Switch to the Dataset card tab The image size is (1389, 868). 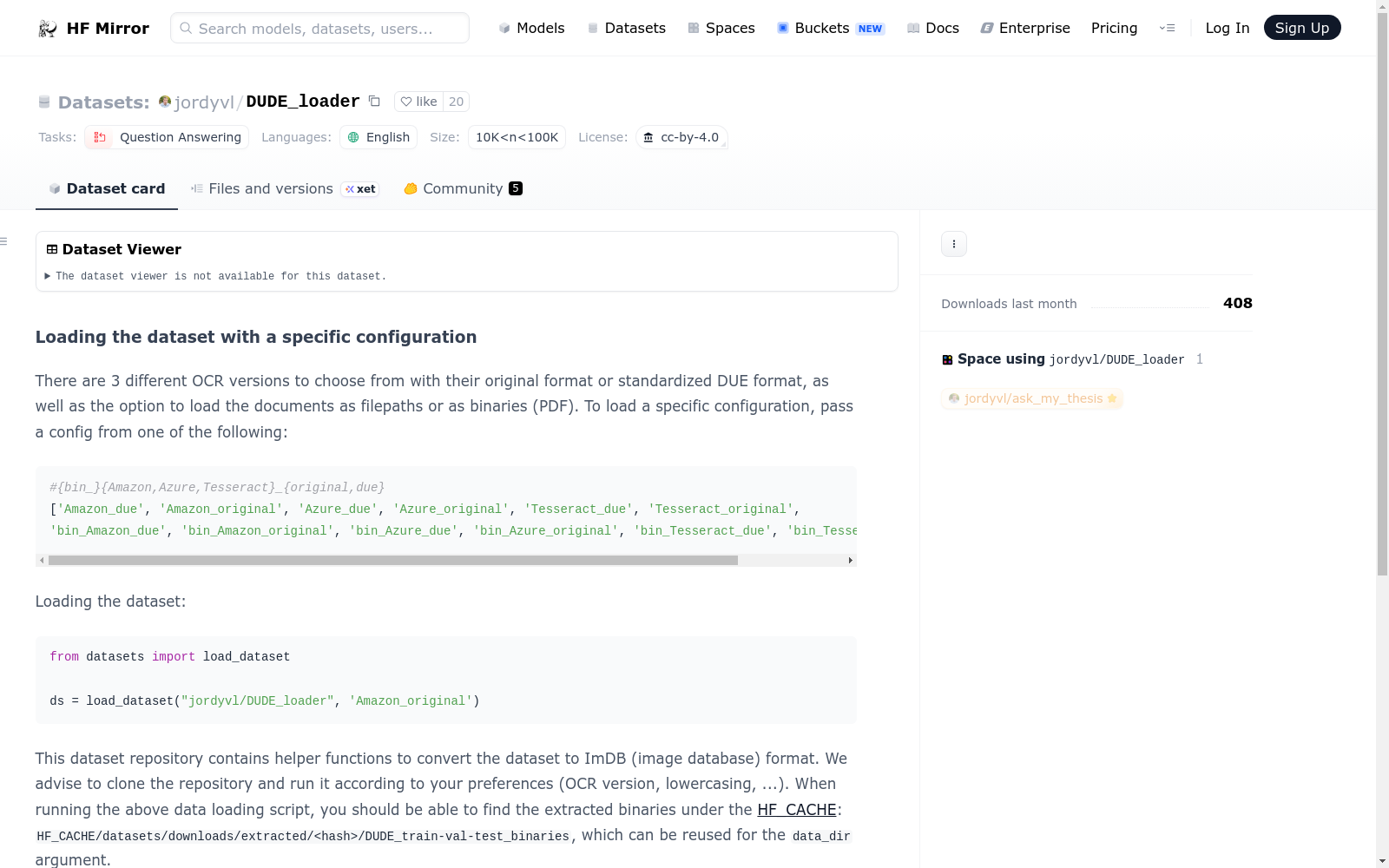click(x=107, y=188)
